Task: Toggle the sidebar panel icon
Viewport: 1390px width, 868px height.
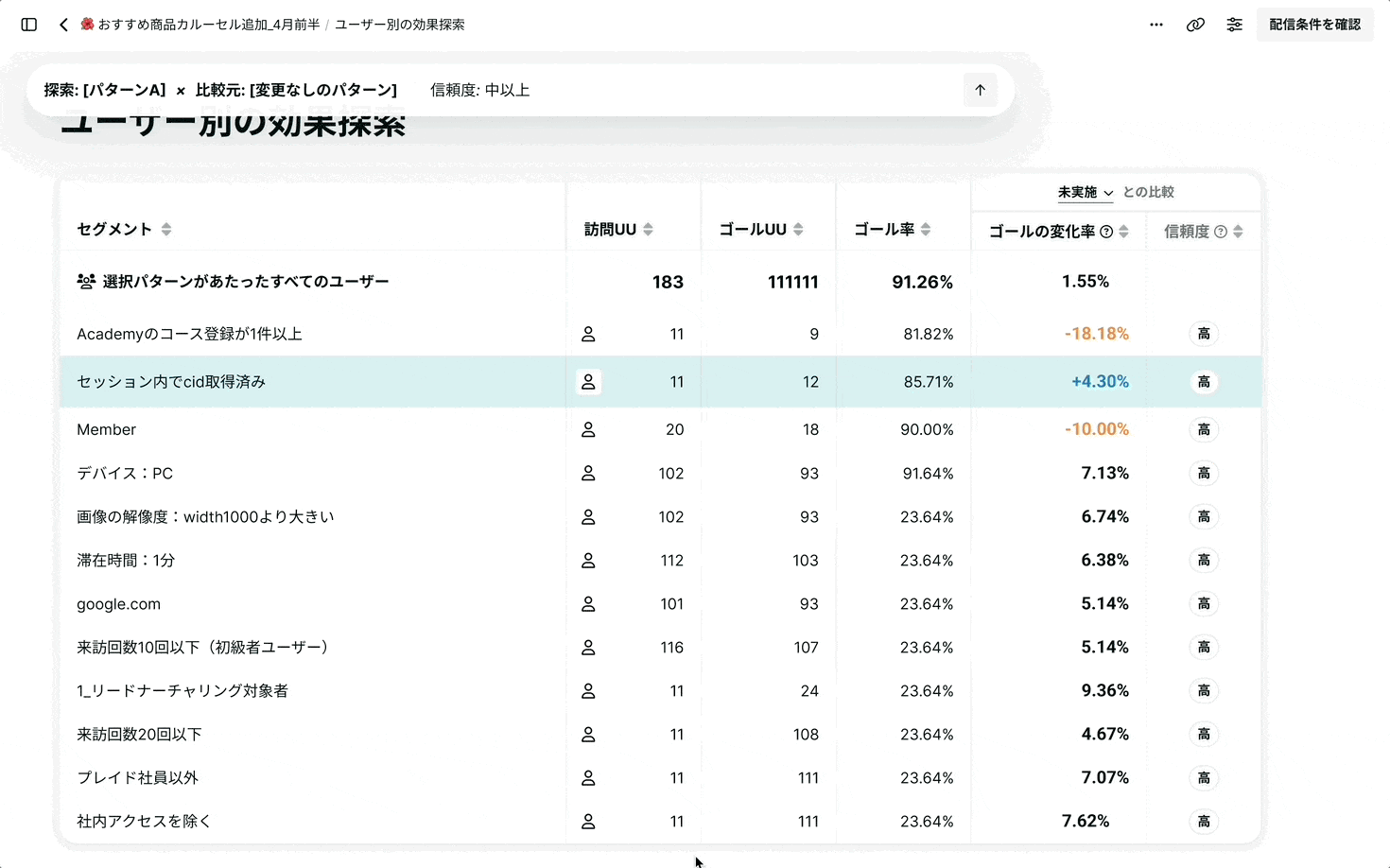Action: coord(29,25)
